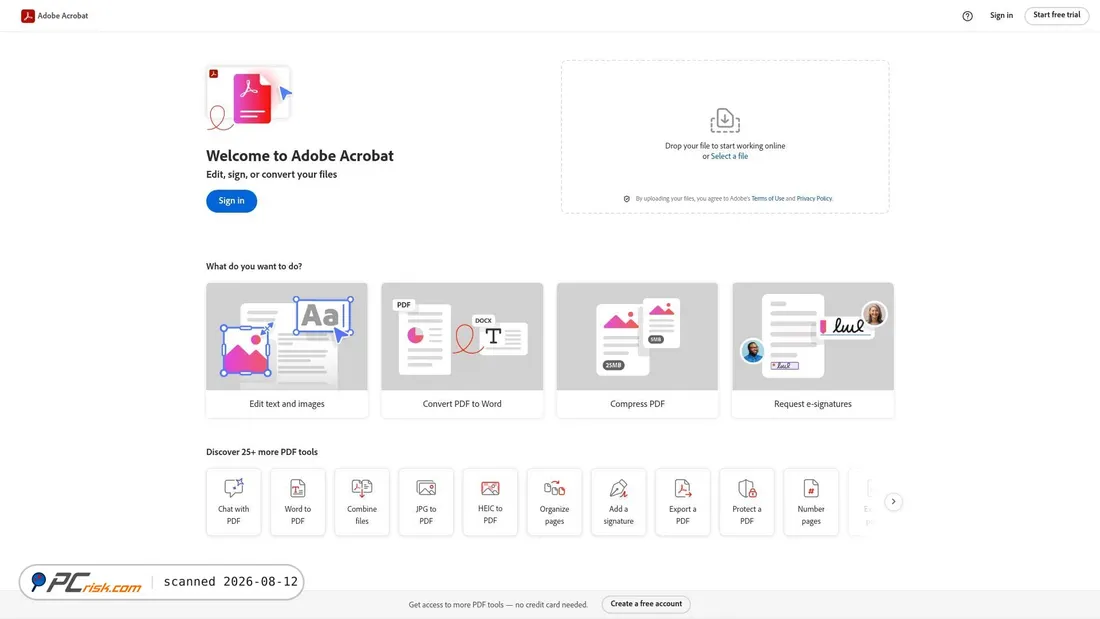1100x619 pixels.
Task: Open Convert PDF to Word card
Action: click(x=462, y=350)
